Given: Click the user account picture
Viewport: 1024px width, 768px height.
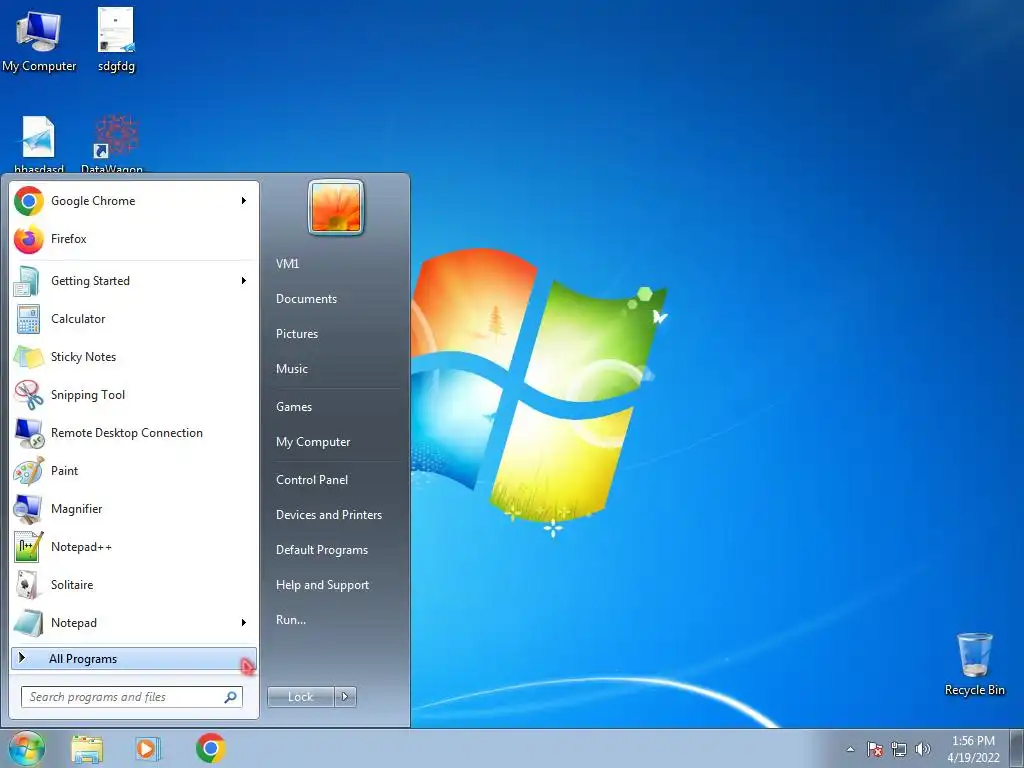Looking at the screenshot, I should pyautogui.click(x=336, y=207).
